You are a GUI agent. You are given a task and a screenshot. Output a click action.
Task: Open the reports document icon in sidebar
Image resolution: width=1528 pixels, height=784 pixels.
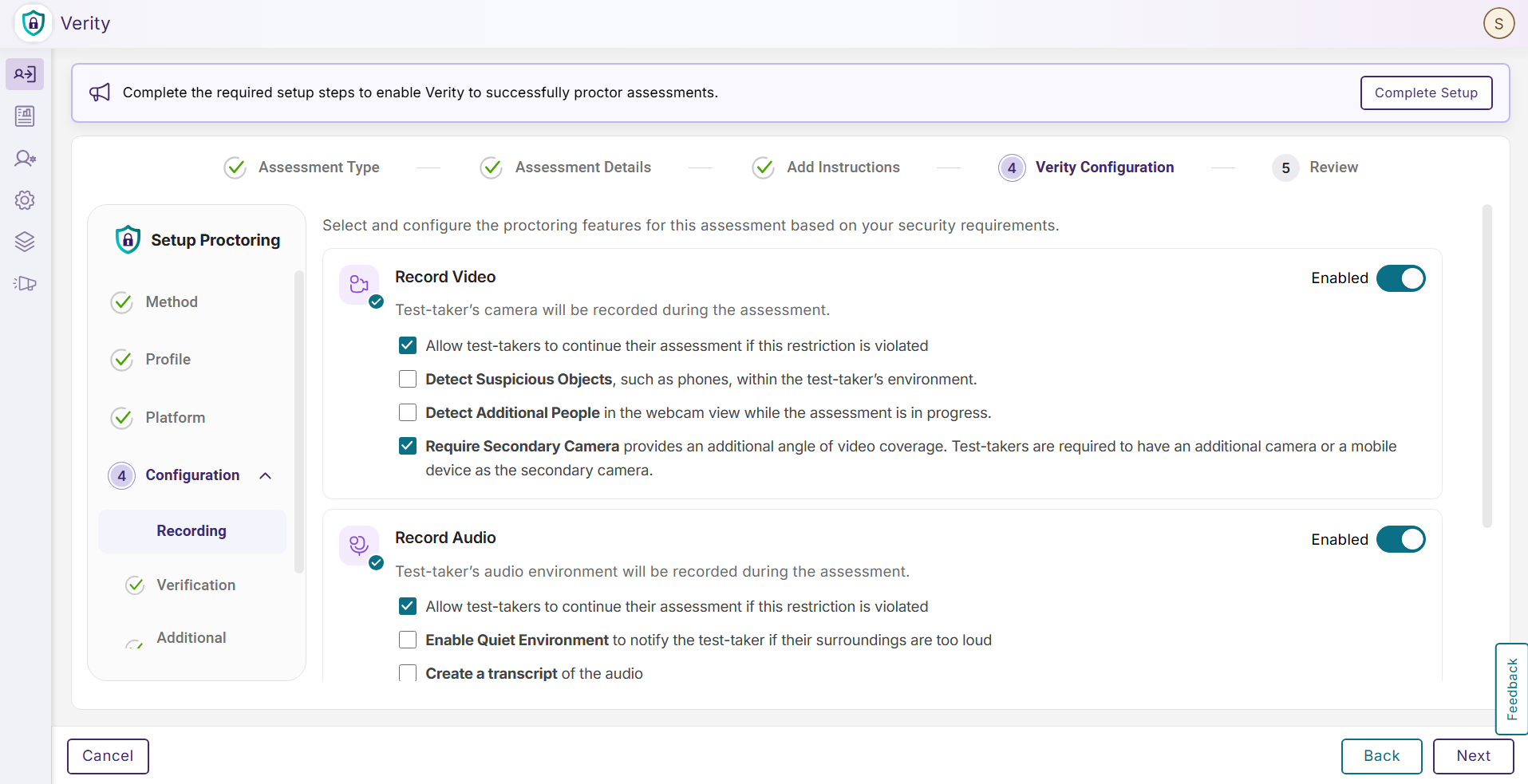point(25,116)
